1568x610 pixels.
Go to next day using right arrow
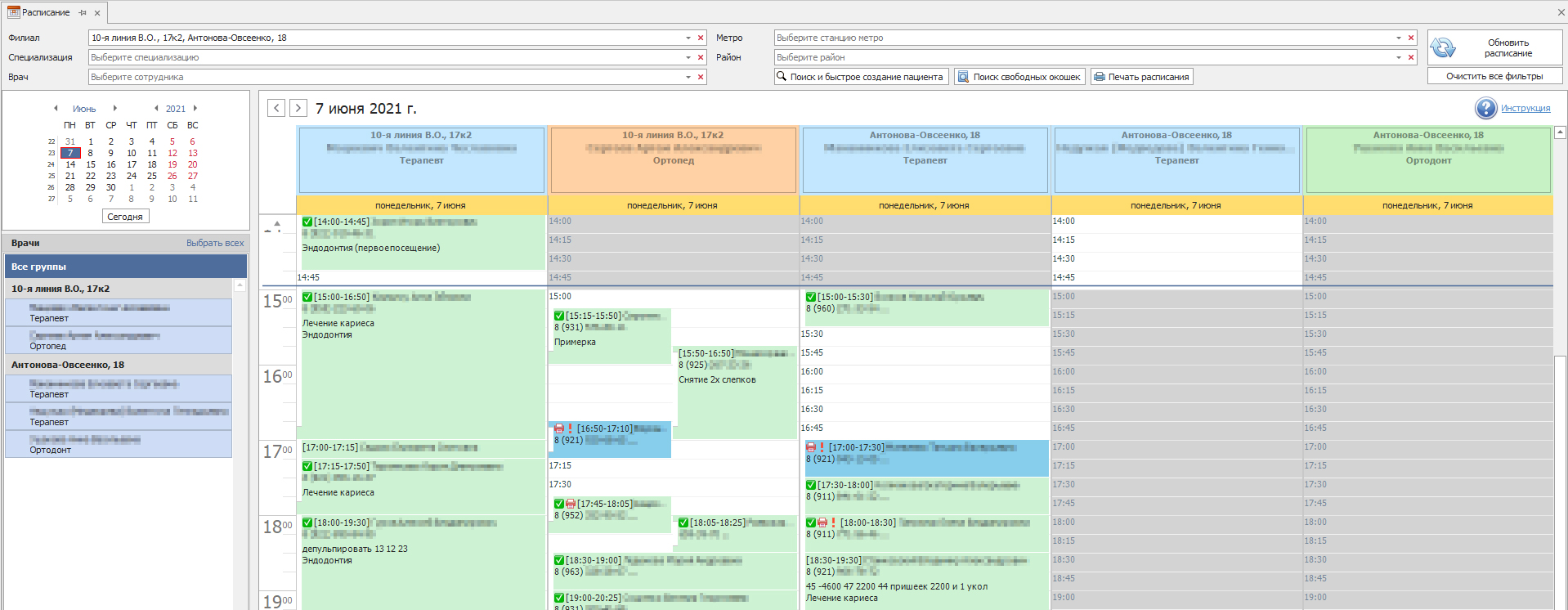(x=298, y=108)
